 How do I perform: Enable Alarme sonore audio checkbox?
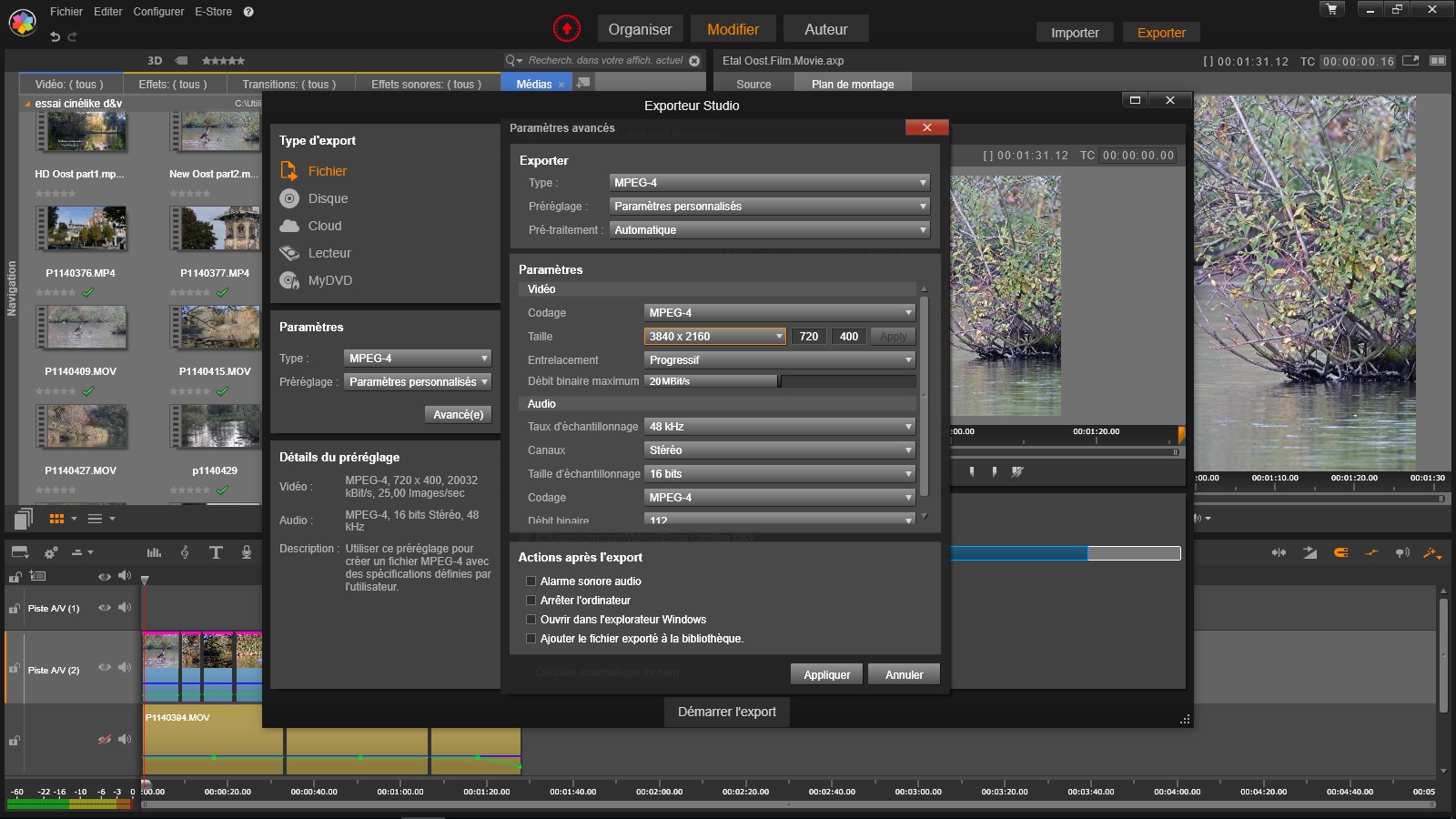(531, 581)
